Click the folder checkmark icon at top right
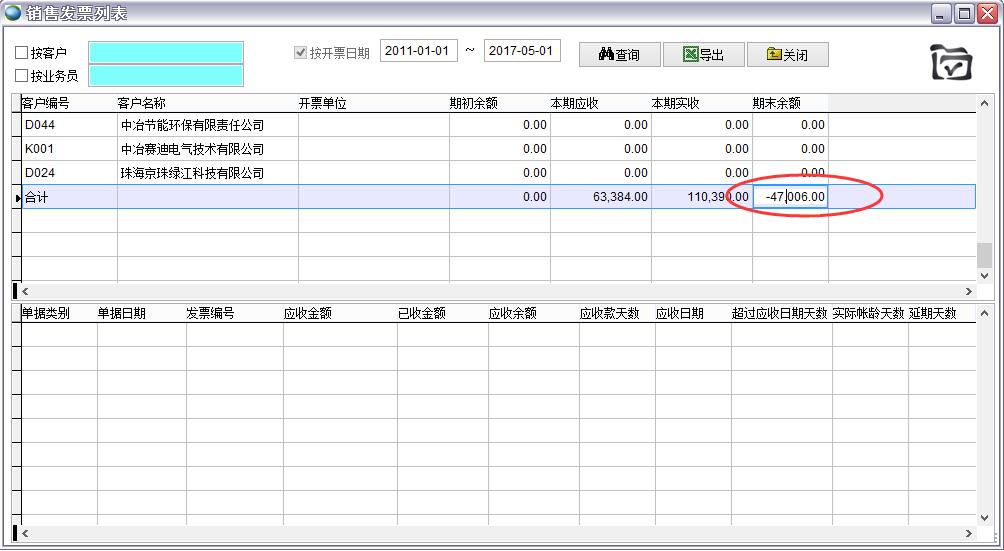Viewport: 1004px width, 551px height. 951,63
